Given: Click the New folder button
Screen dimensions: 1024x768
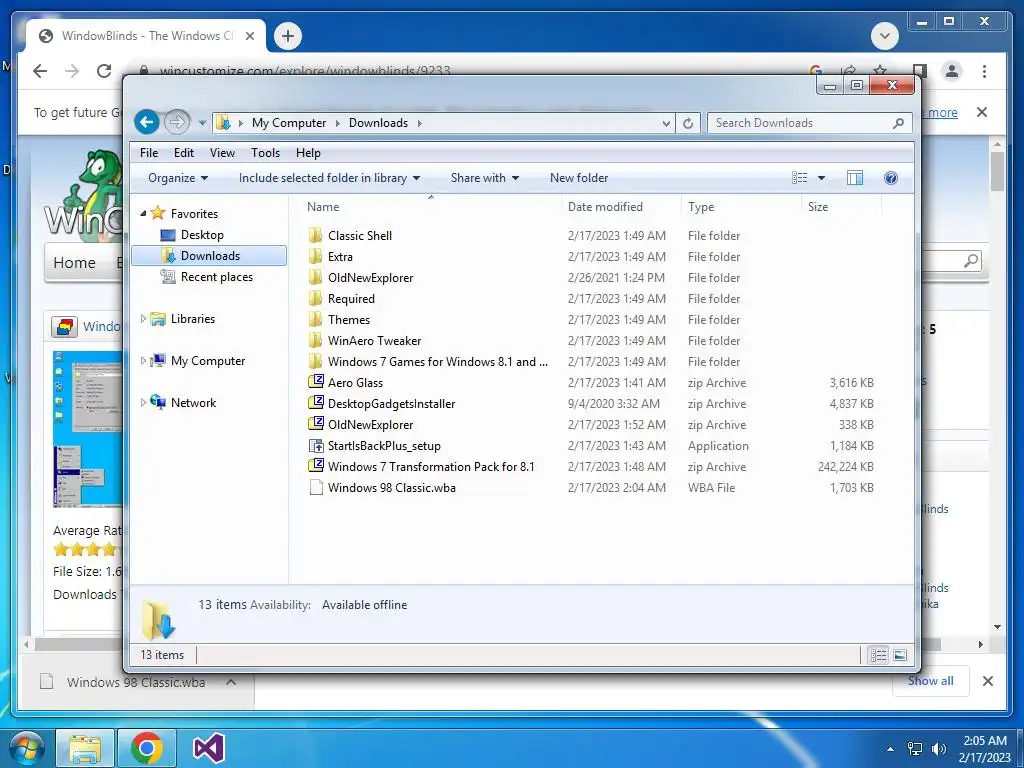Looking at the screenshot, I should [579, 178].
